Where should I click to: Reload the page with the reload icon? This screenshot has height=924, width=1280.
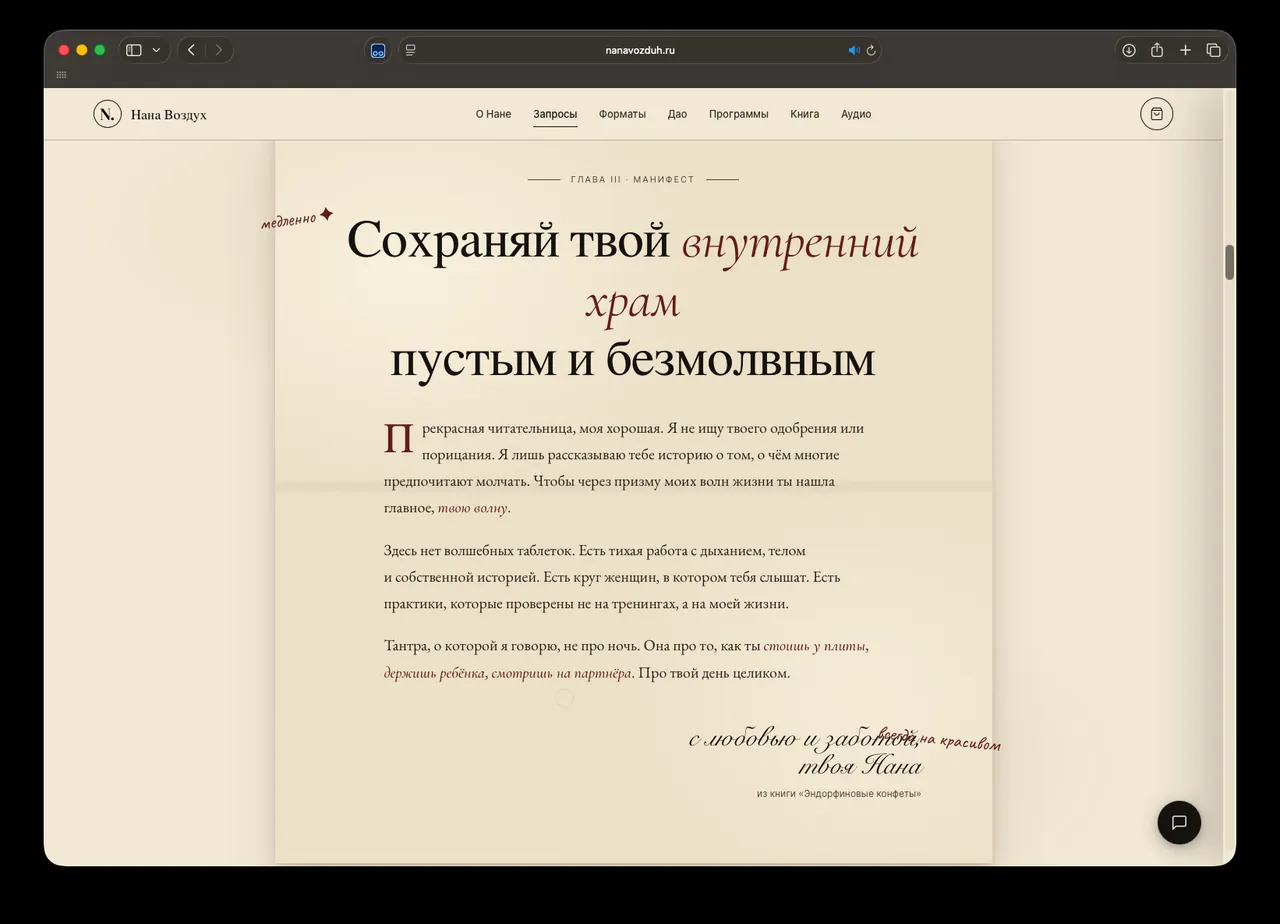click(871, 50)
